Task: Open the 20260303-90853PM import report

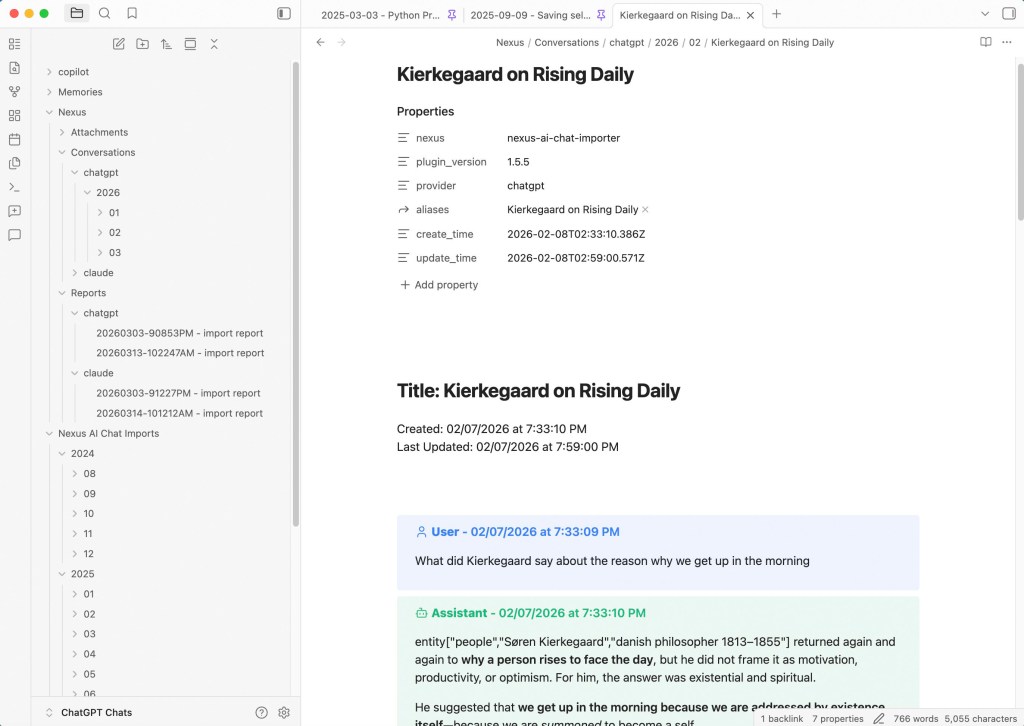Action: point(179,333)
